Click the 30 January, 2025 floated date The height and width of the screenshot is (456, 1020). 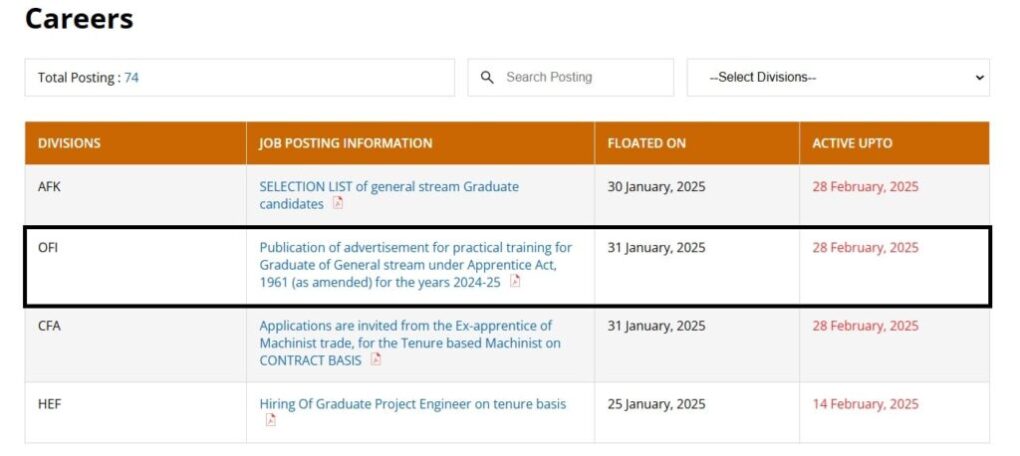pyautogui.click(x=656, y=187)
